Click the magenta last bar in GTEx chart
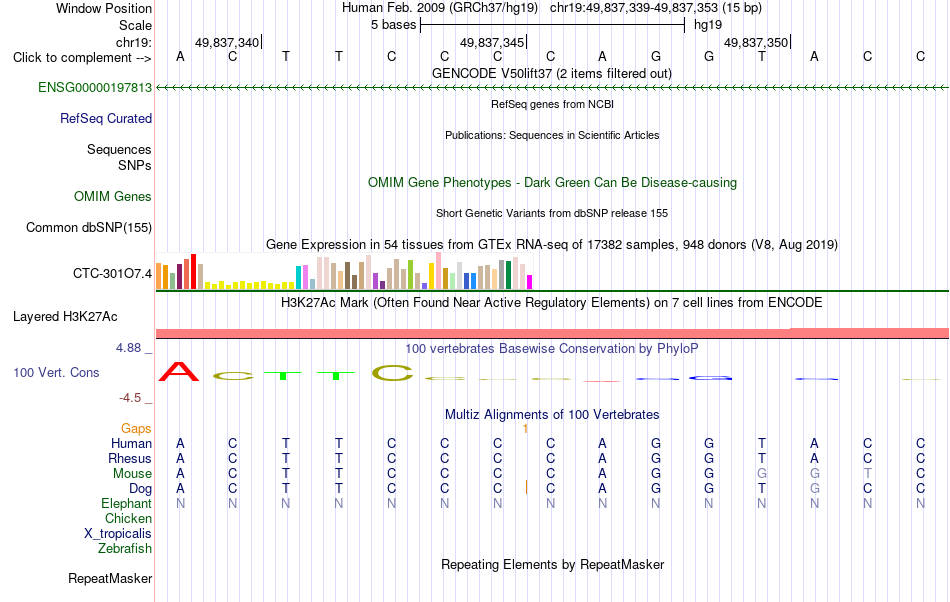 [x=530, y=282]
